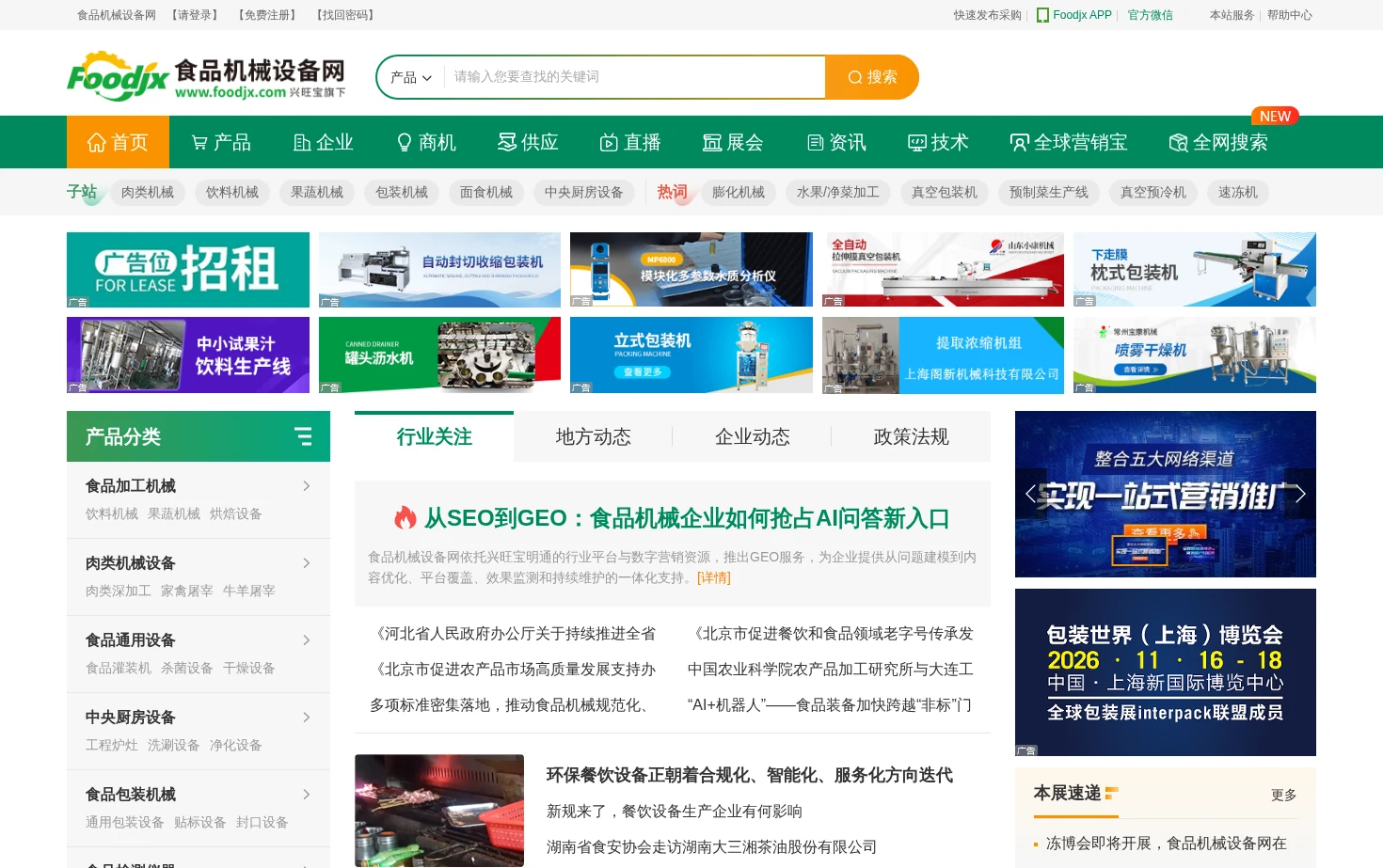Image resolution: width=1383 pixels, height=868 pixels.
Task: Click the cart icon beside 产品
Action: point(199,142)
